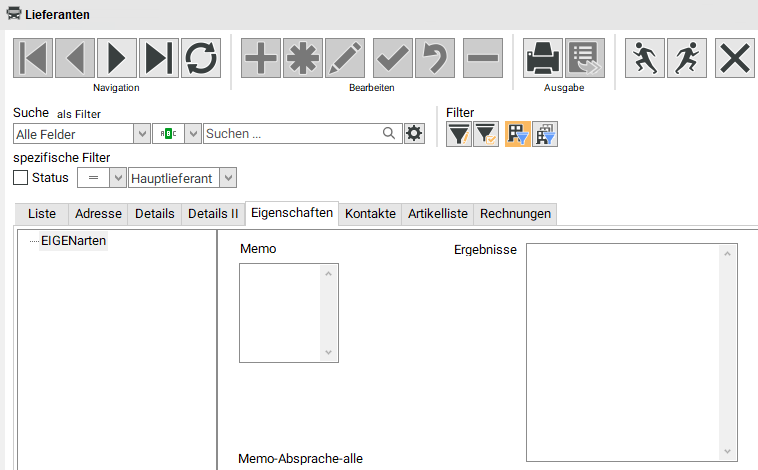Jump to the first record
758x470 pixels.
click(x=33, y=58)
